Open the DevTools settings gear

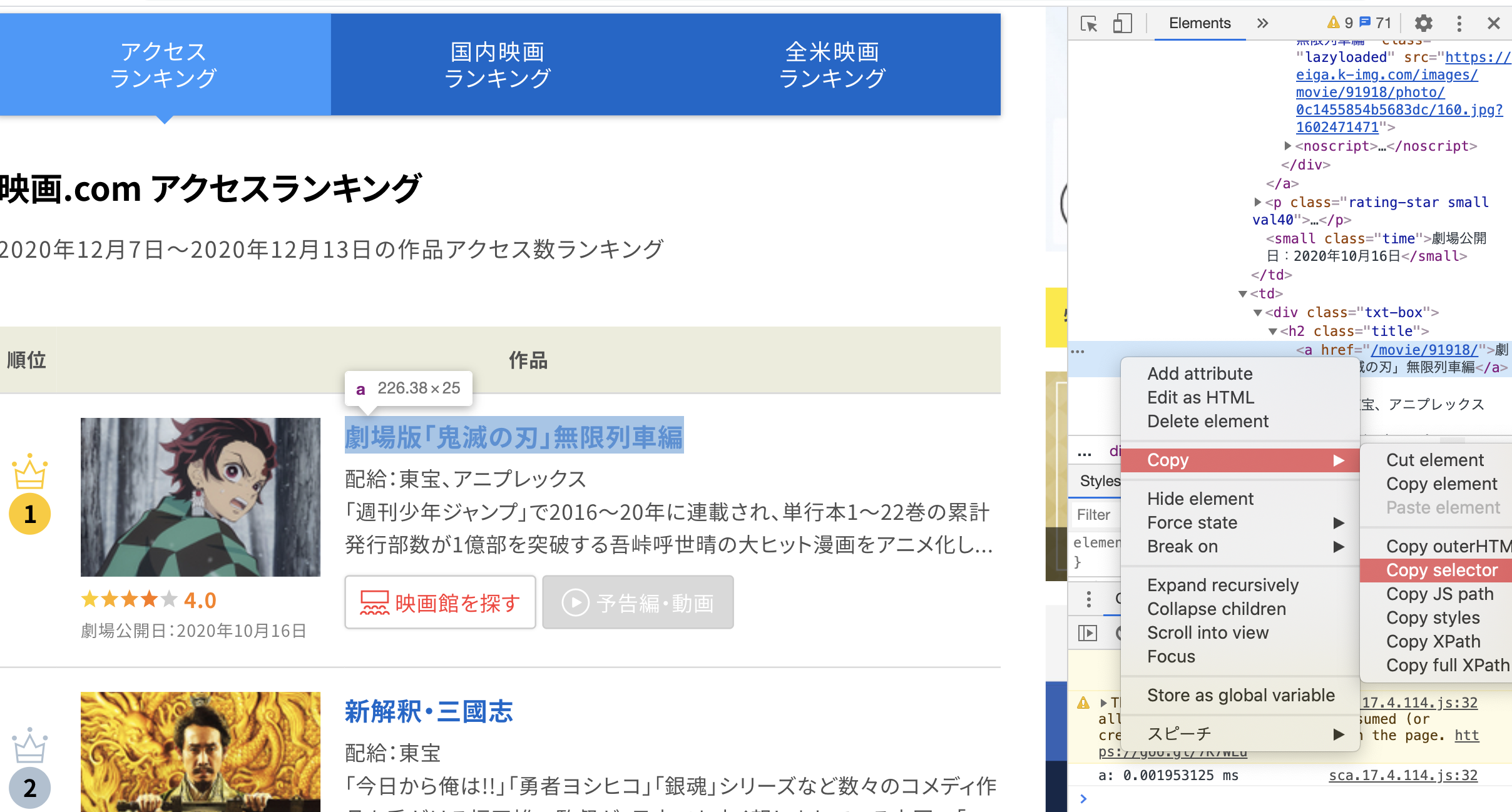(1424, 24)
